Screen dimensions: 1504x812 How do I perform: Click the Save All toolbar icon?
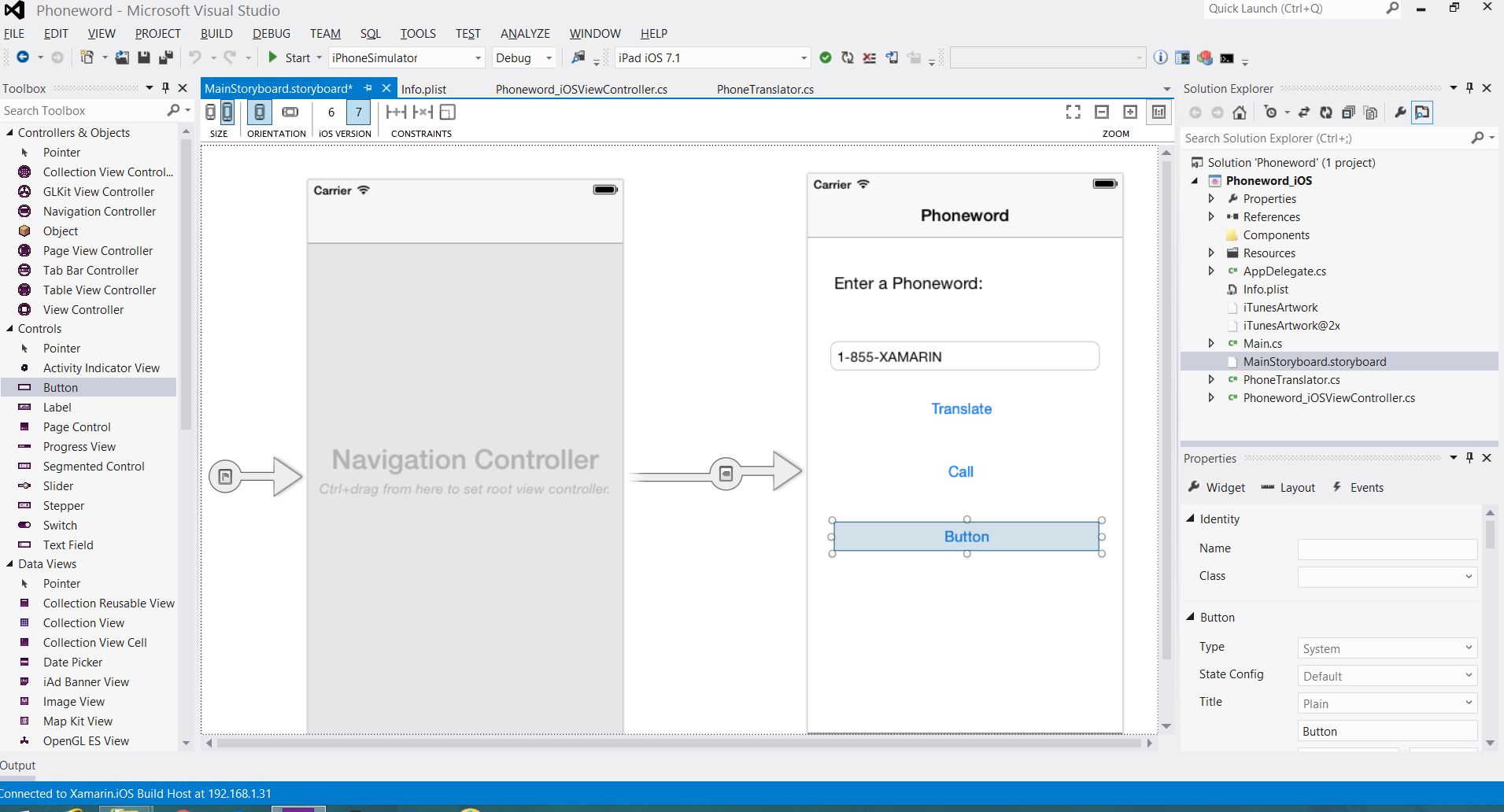(165, 57)
